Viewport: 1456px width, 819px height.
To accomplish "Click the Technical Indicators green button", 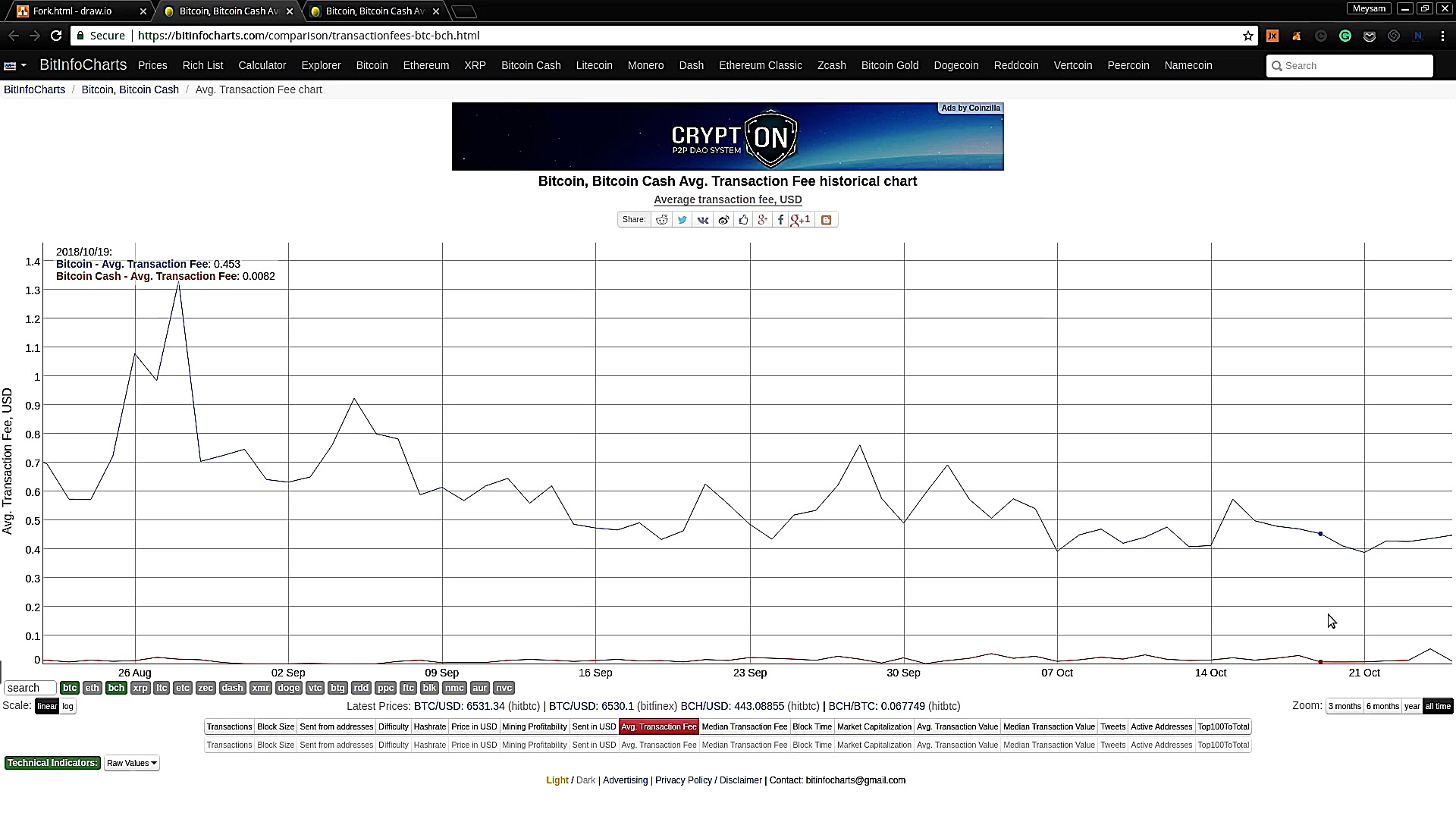I will click(52, 764).
